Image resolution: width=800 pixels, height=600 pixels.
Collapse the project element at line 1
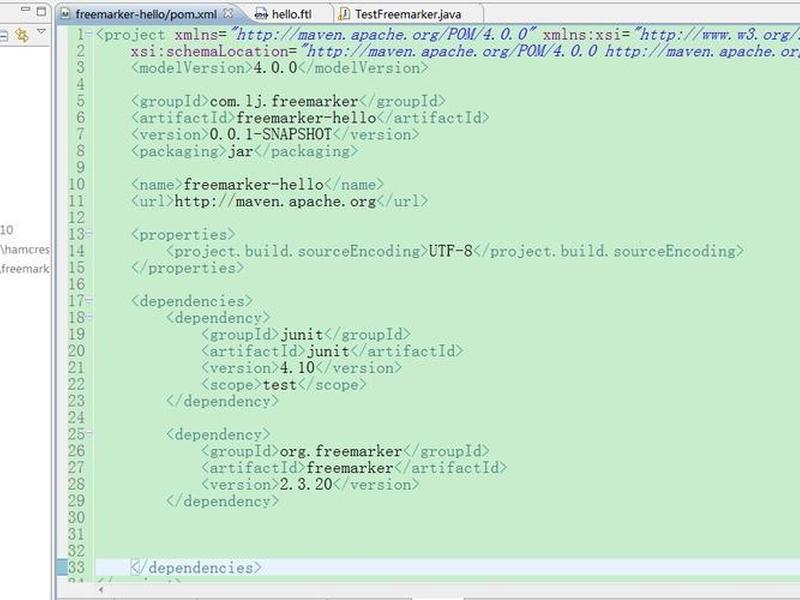(89, 35)
